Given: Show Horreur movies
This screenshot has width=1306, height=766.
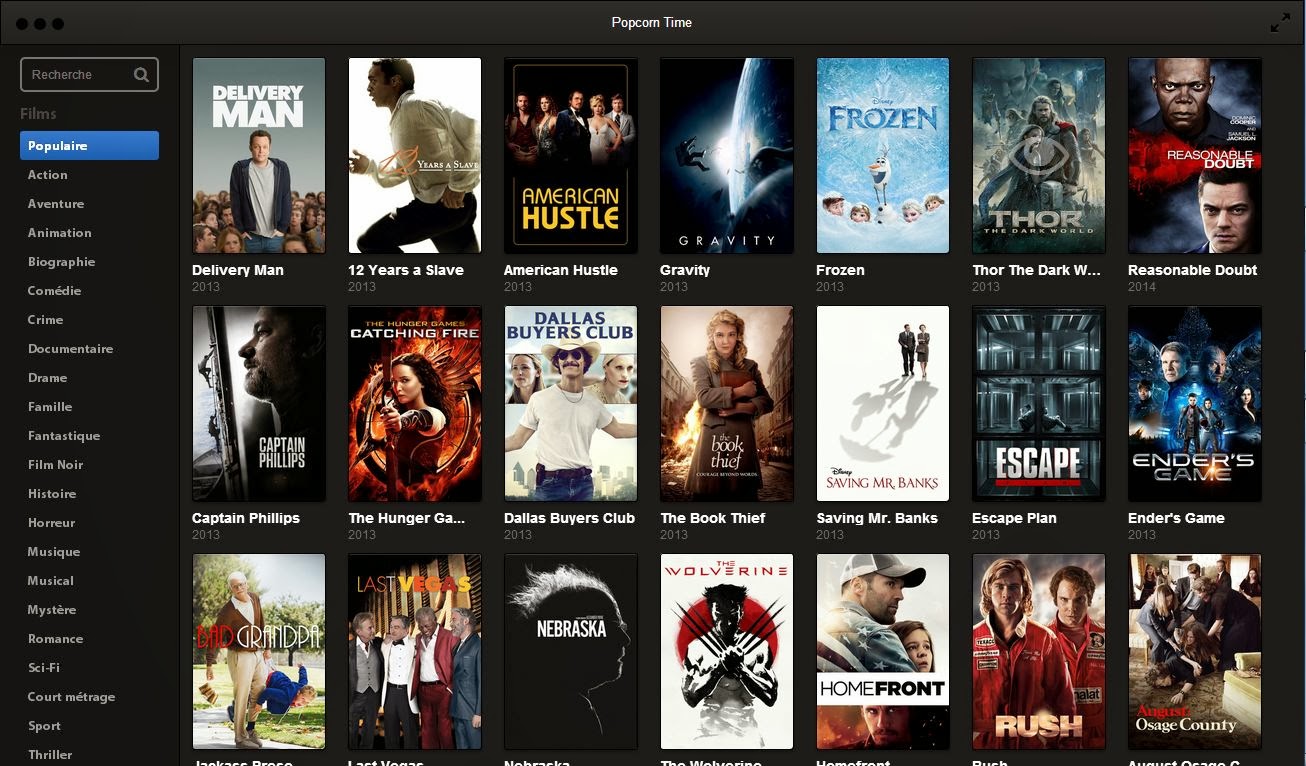Looking at the screenshot, I should coord(52,523).
